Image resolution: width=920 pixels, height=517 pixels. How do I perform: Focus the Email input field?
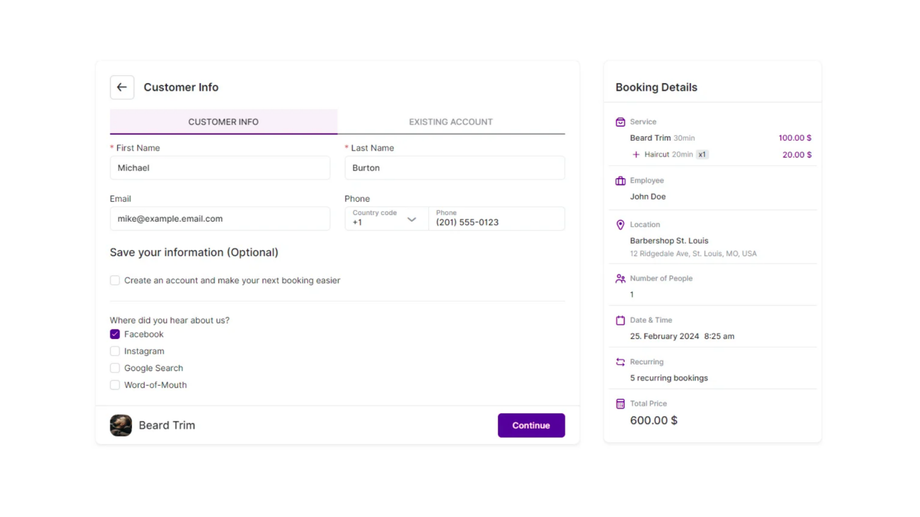pos(220,219)
